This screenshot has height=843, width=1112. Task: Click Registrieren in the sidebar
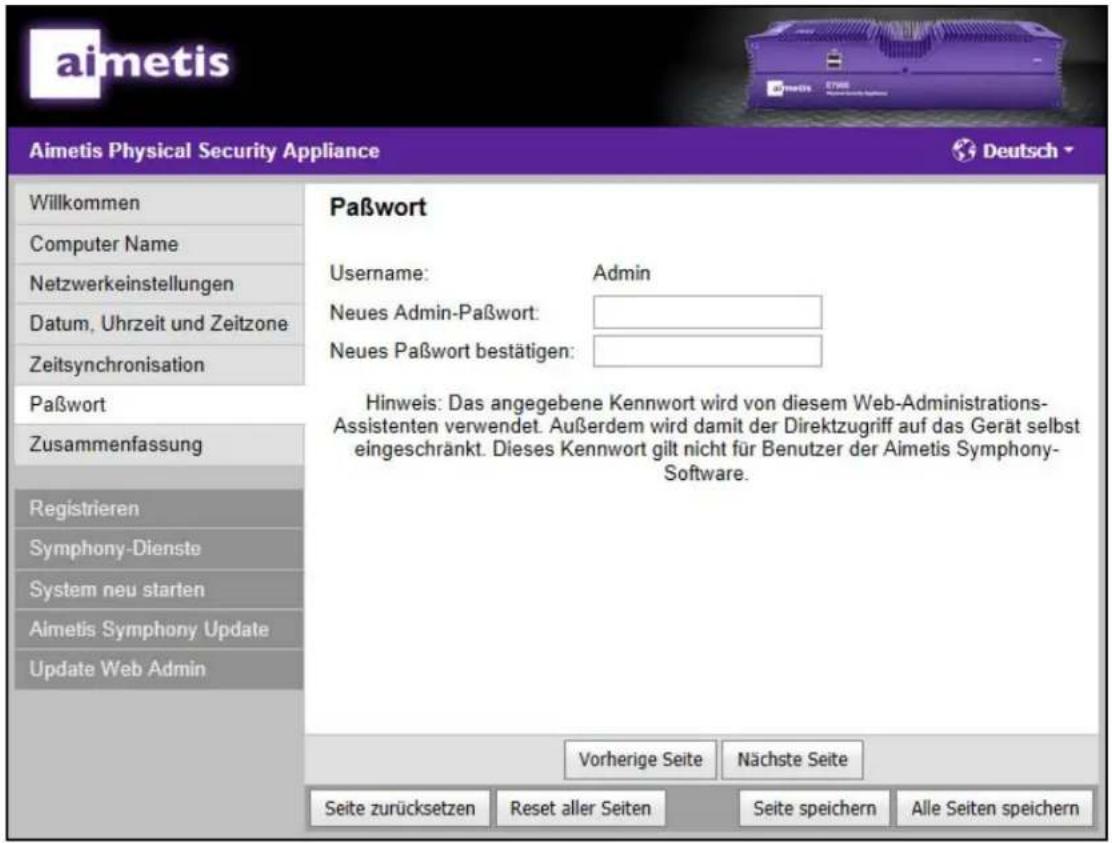pyautogui.click(x=159, y=508)
